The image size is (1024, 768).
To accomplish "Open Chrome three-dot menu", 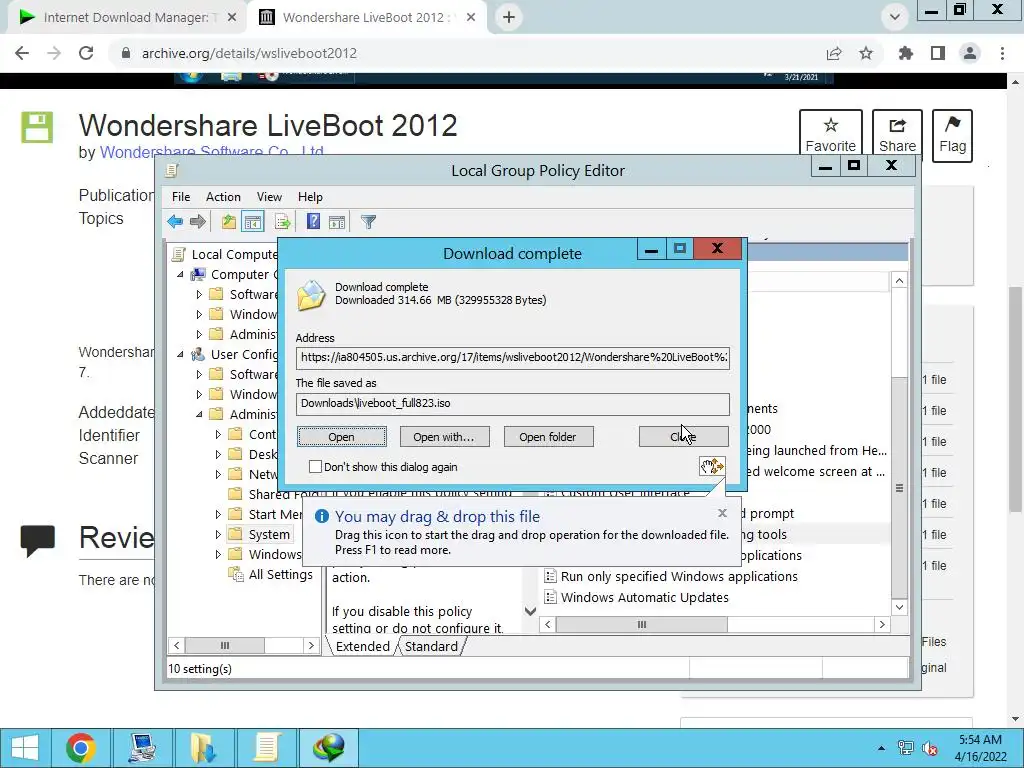I will pos(1002,53).
